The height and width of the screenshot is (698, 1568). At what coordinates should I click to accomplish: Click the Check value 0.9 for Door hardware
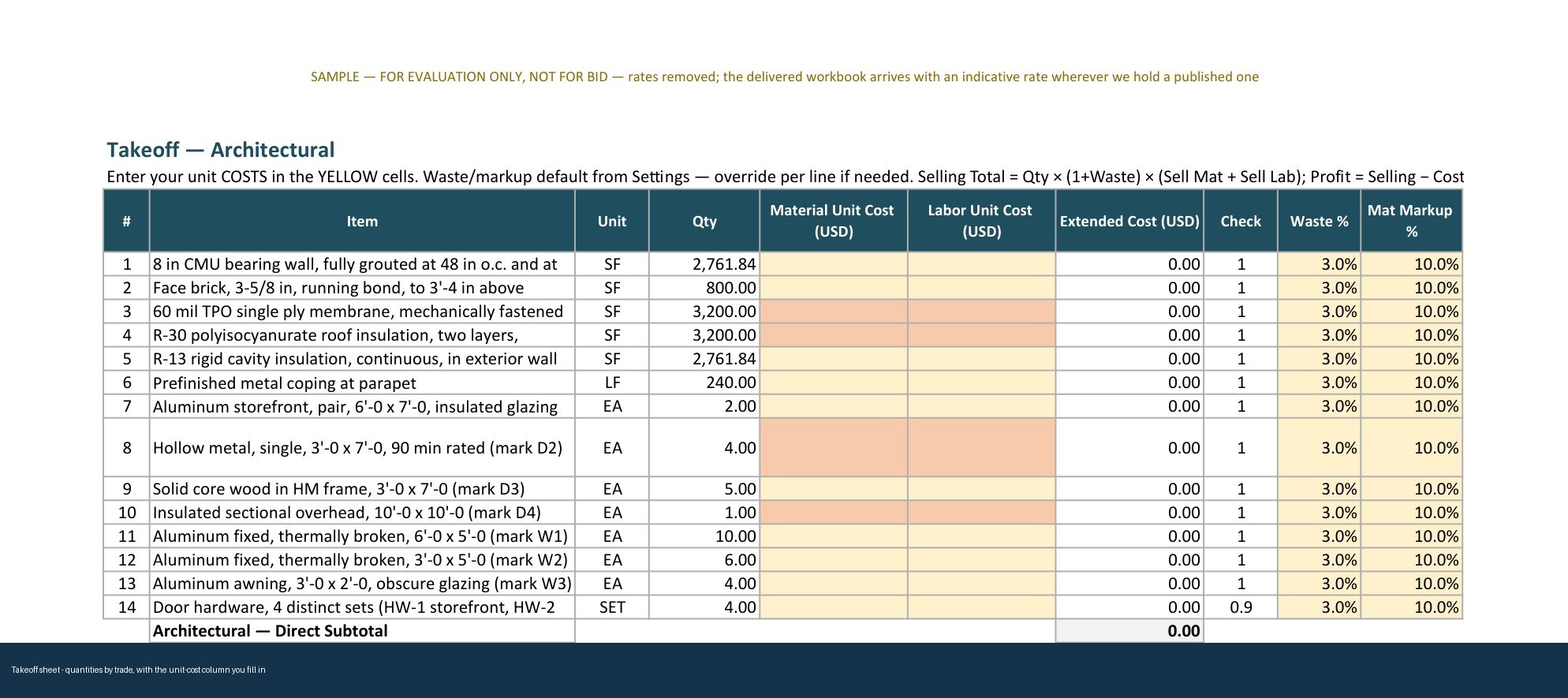point(1241,607)
